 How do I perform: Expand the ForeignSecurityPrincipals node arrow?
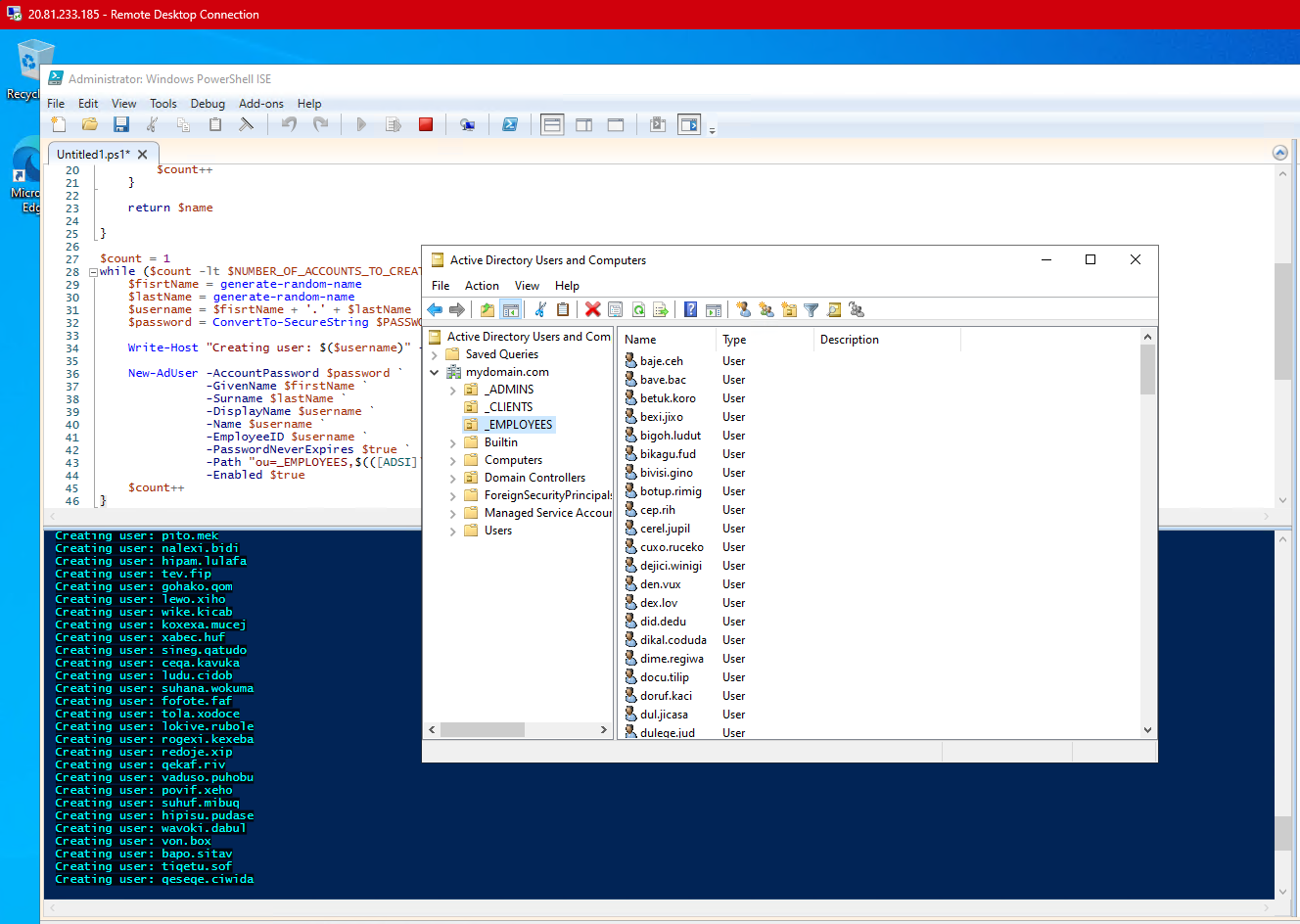click(453, 495)
